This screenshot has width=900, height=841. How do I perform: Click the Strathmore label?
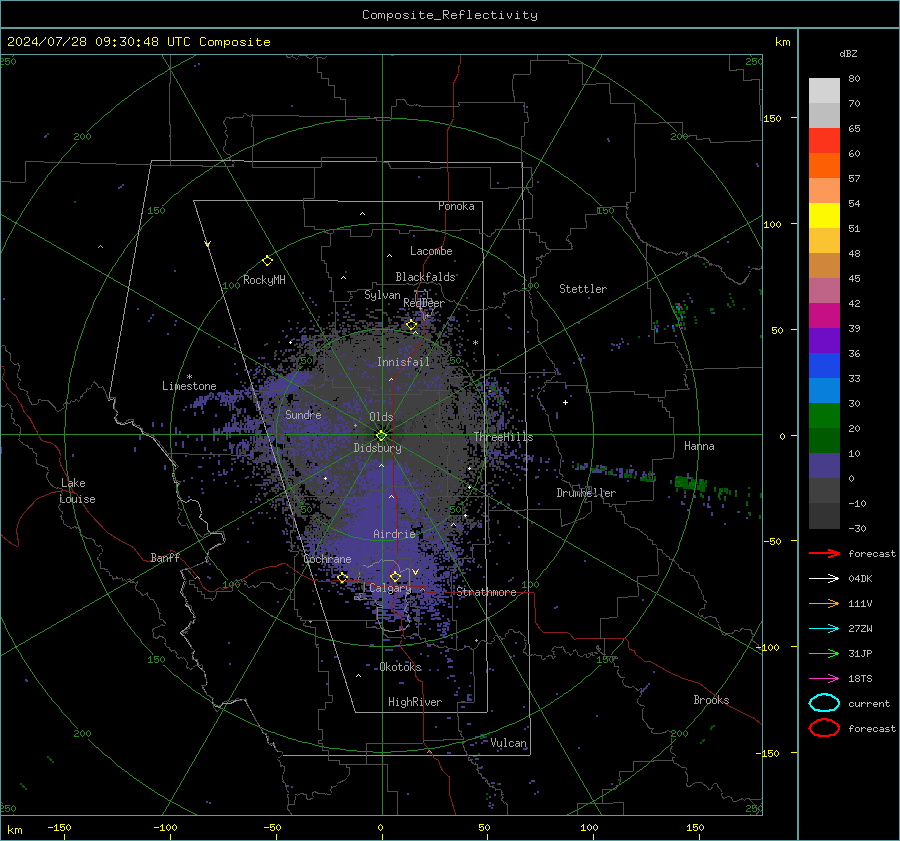pos(486,592)
